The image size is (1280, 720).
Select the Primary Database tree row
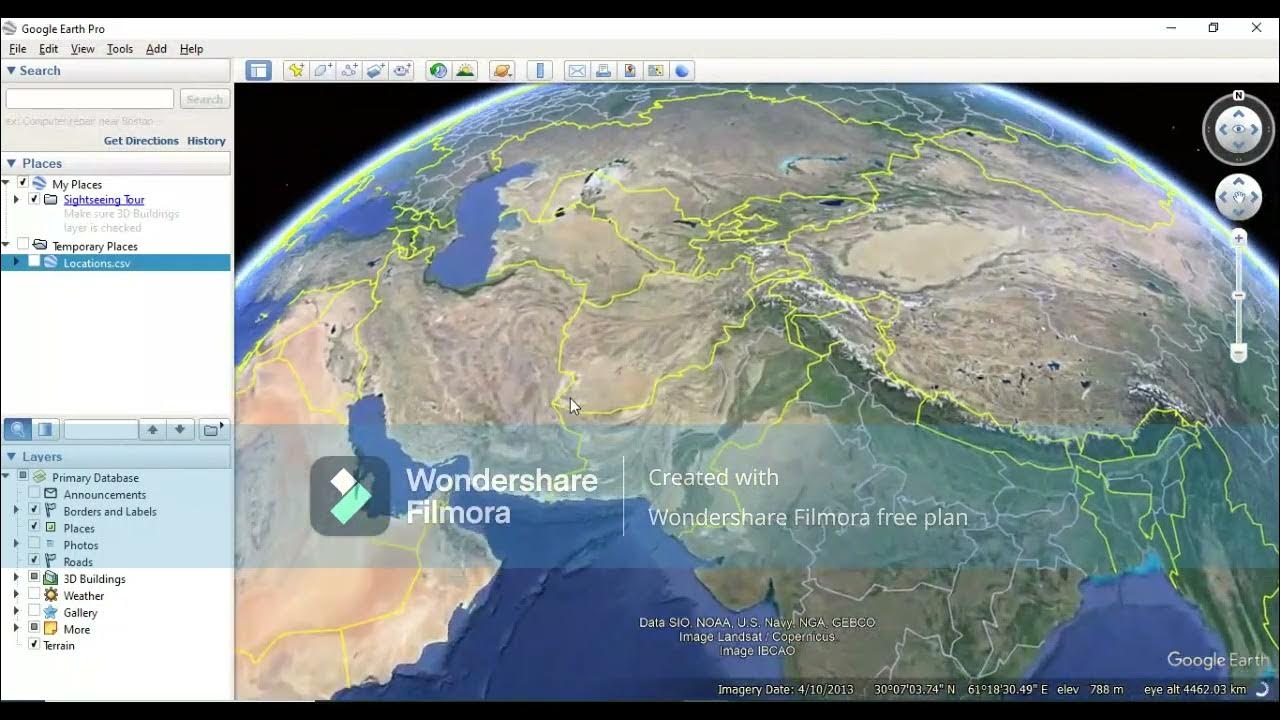pyautogui.click(x=95, y=477)
